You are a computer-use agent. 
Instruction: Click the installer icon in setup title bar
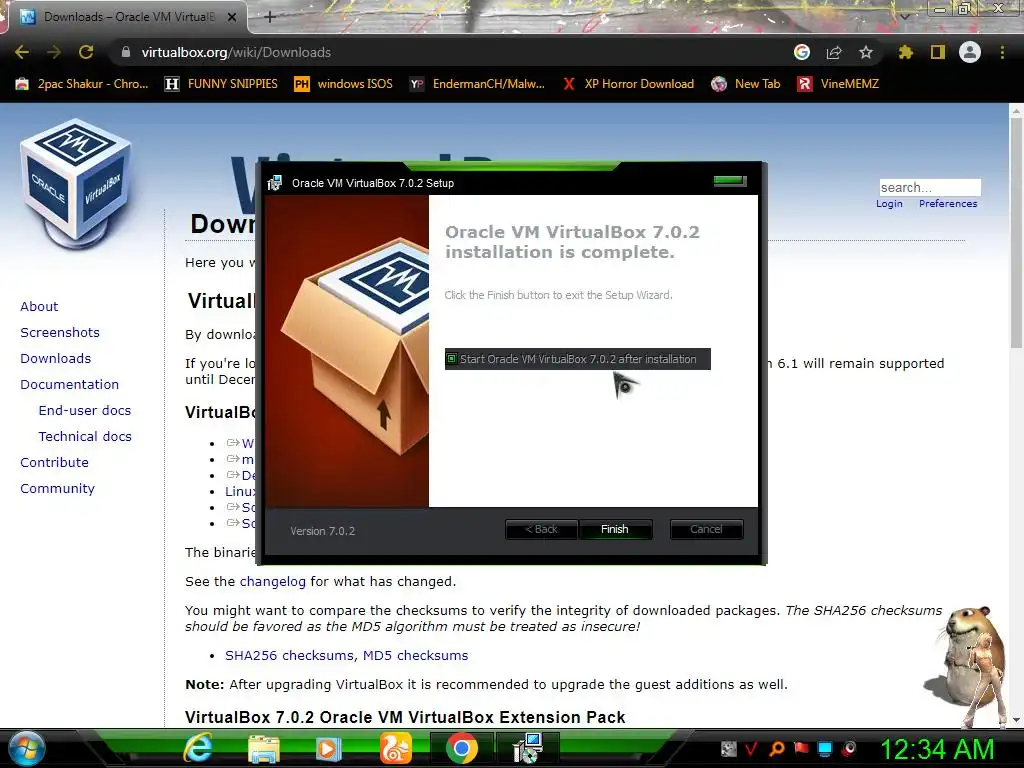point(275,183)
